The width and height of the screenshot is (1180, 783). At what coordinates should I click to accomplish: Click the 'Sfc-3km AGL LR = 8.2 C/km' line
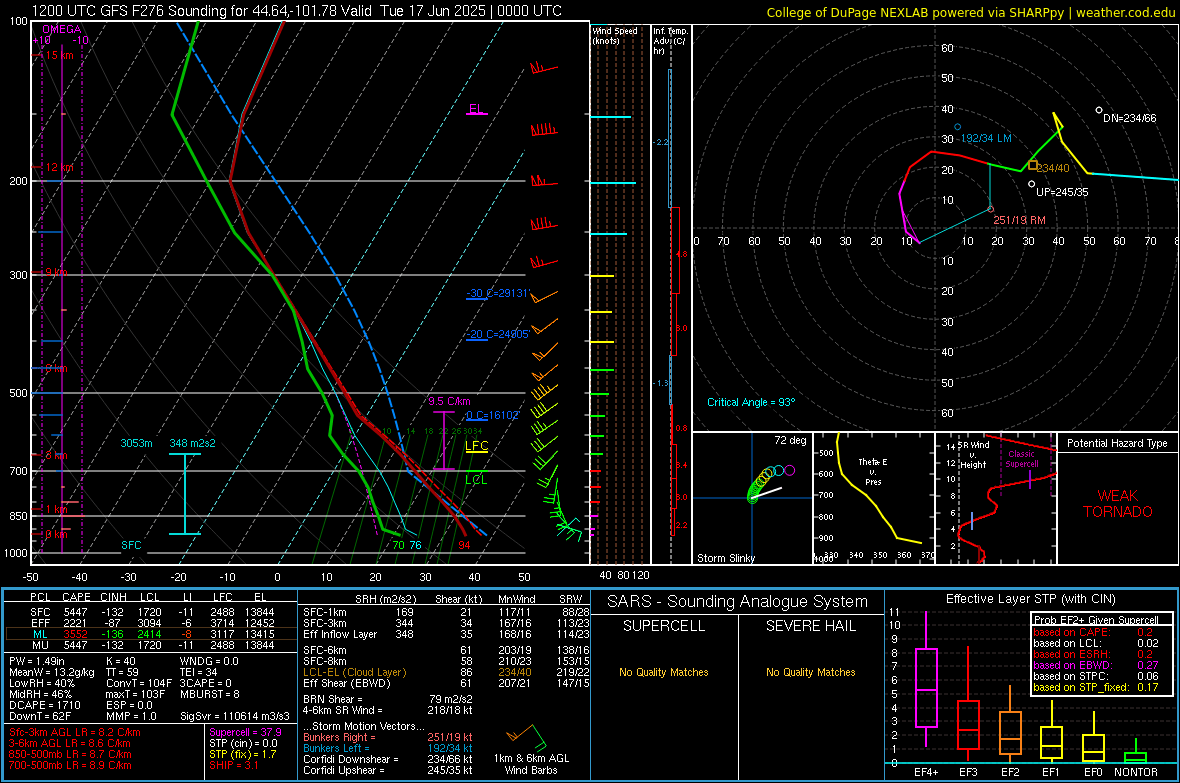point(75,732)
